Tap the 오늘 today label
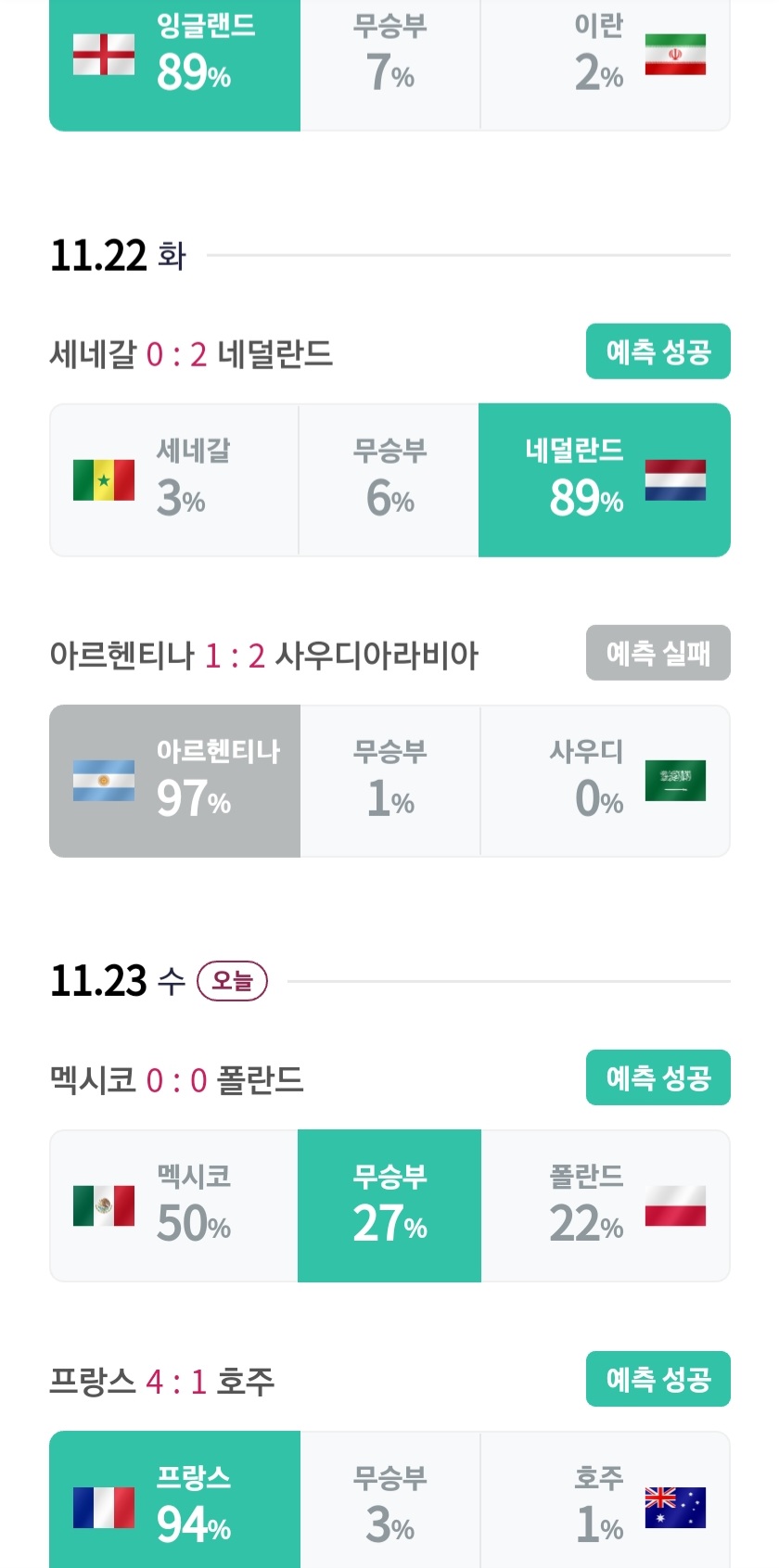Image resolution: width=779 pixels, height=1568 pixels. click(x=232, y=981)
